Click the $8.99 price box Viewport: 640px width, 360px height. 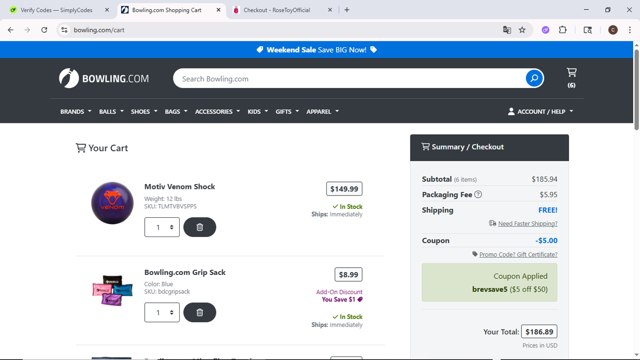tap(348, 275)
